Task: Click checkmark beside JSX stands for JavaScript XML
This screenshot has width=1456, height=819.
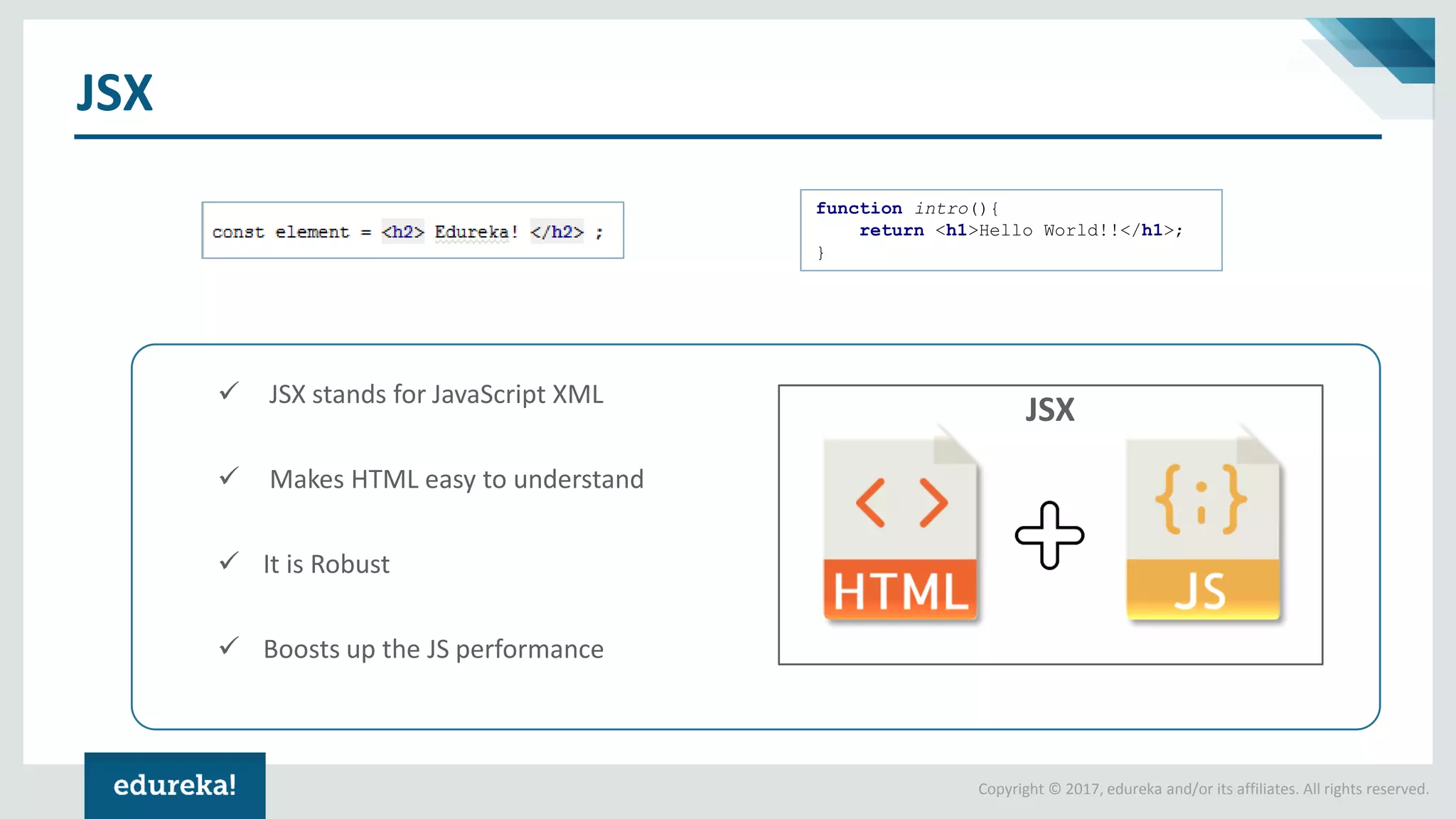Action: point(229,391)
